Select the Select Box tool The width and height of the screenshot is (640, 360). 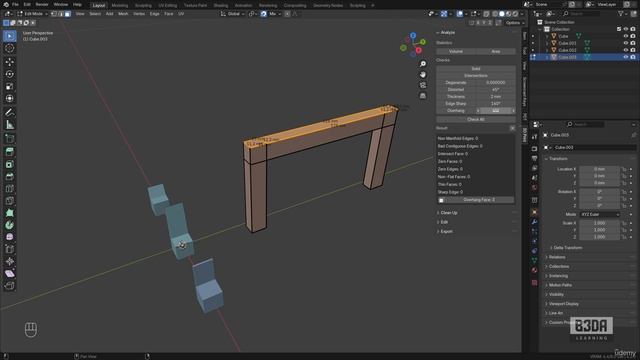point(9,36)
